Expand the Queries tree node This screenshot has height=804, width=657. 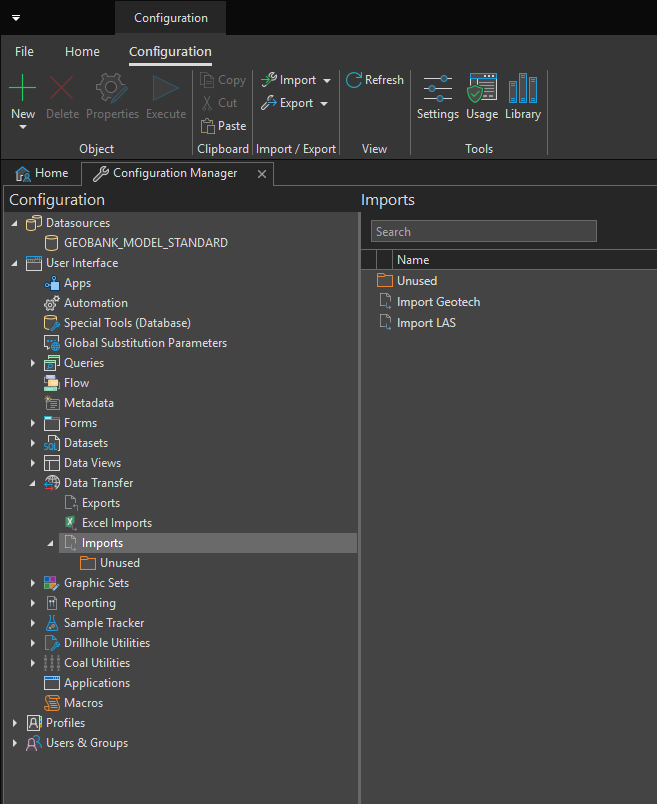click(33, 363)
